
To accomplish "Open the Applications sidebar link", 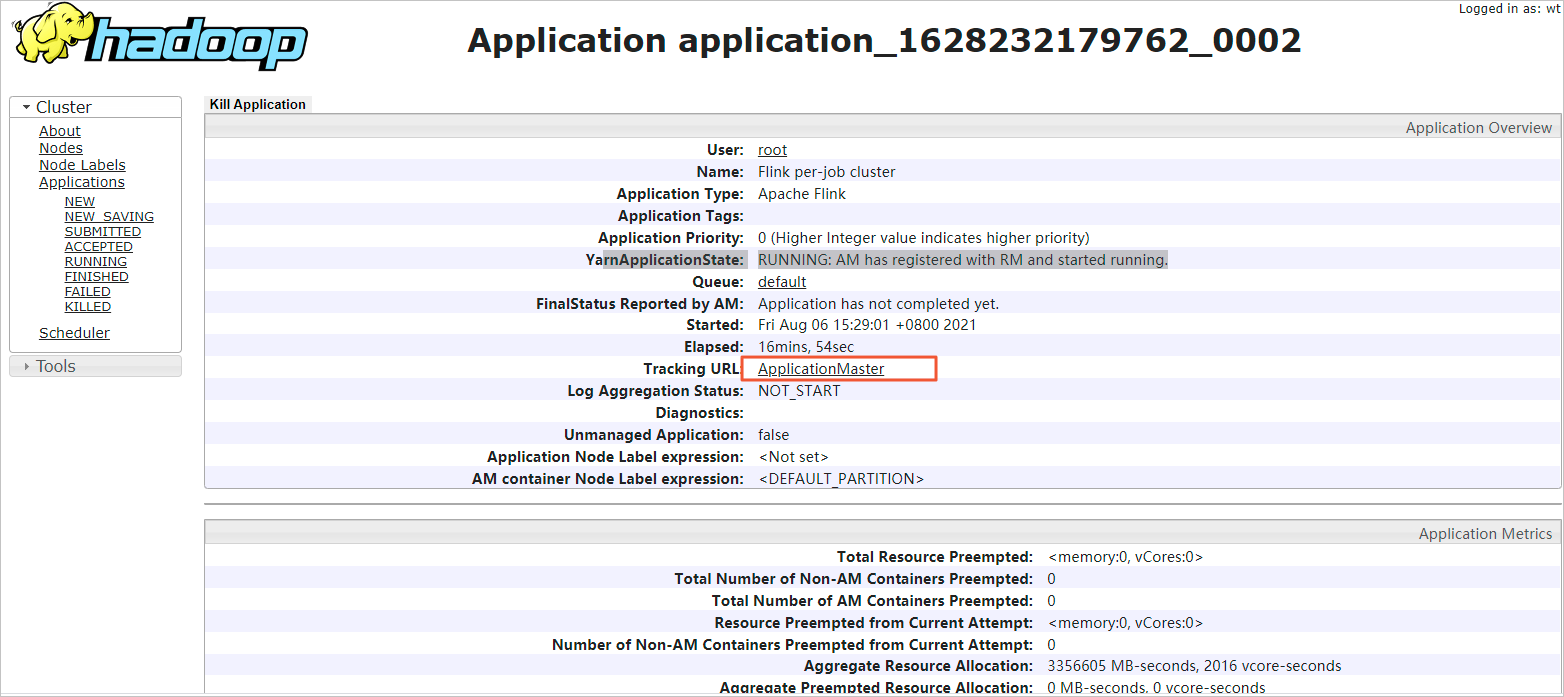I will (x=81, y=182).
